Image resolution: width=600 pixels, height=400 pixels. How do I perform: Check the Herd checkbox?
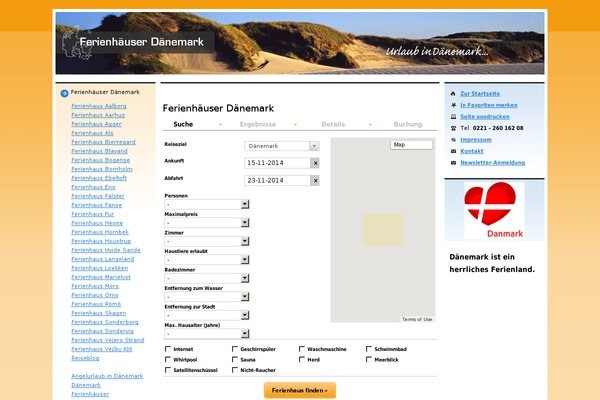point(302,359)
